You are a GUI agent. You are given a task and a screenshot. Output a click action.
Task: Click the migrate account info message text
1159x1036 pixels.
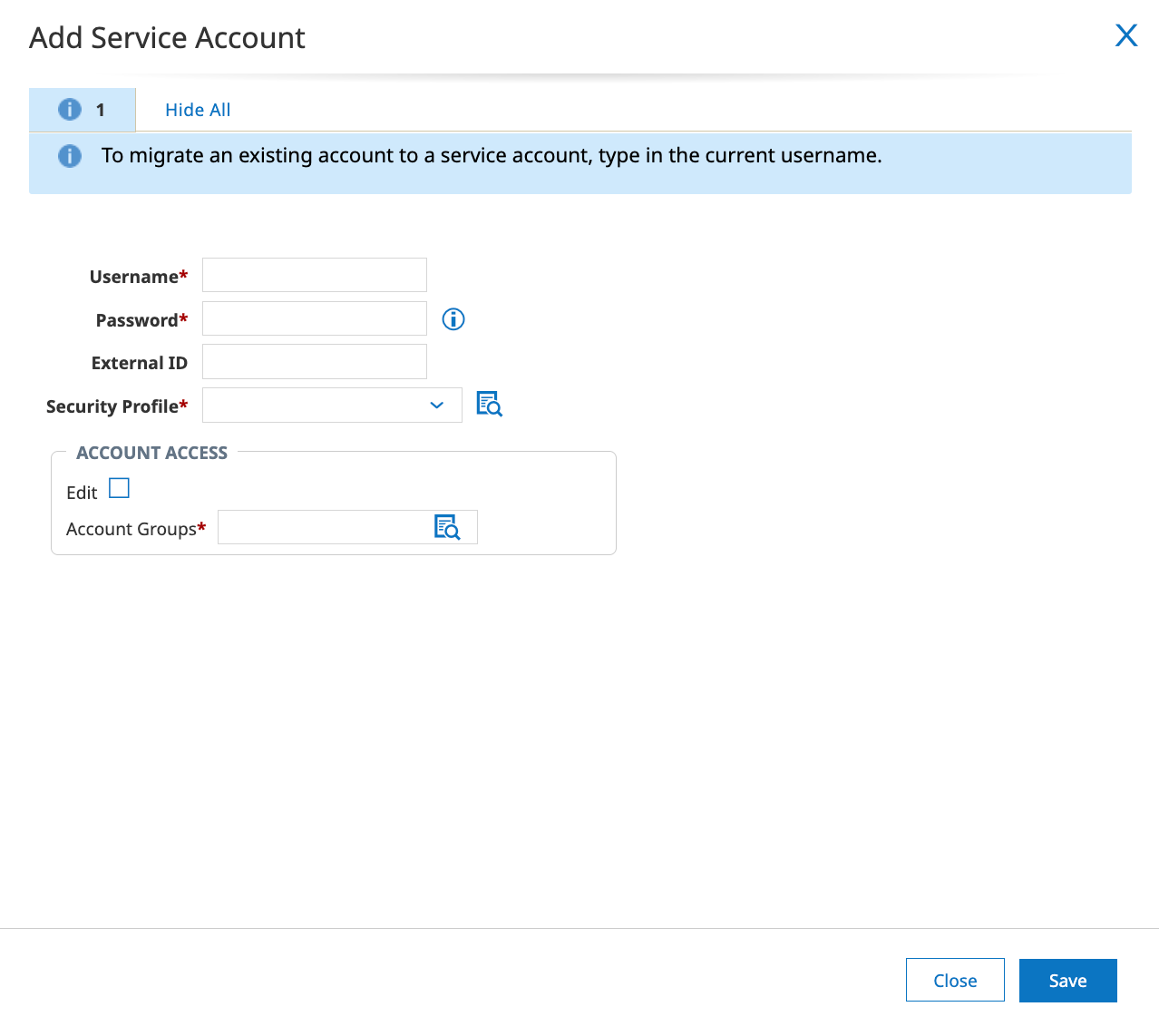[492, 155]
